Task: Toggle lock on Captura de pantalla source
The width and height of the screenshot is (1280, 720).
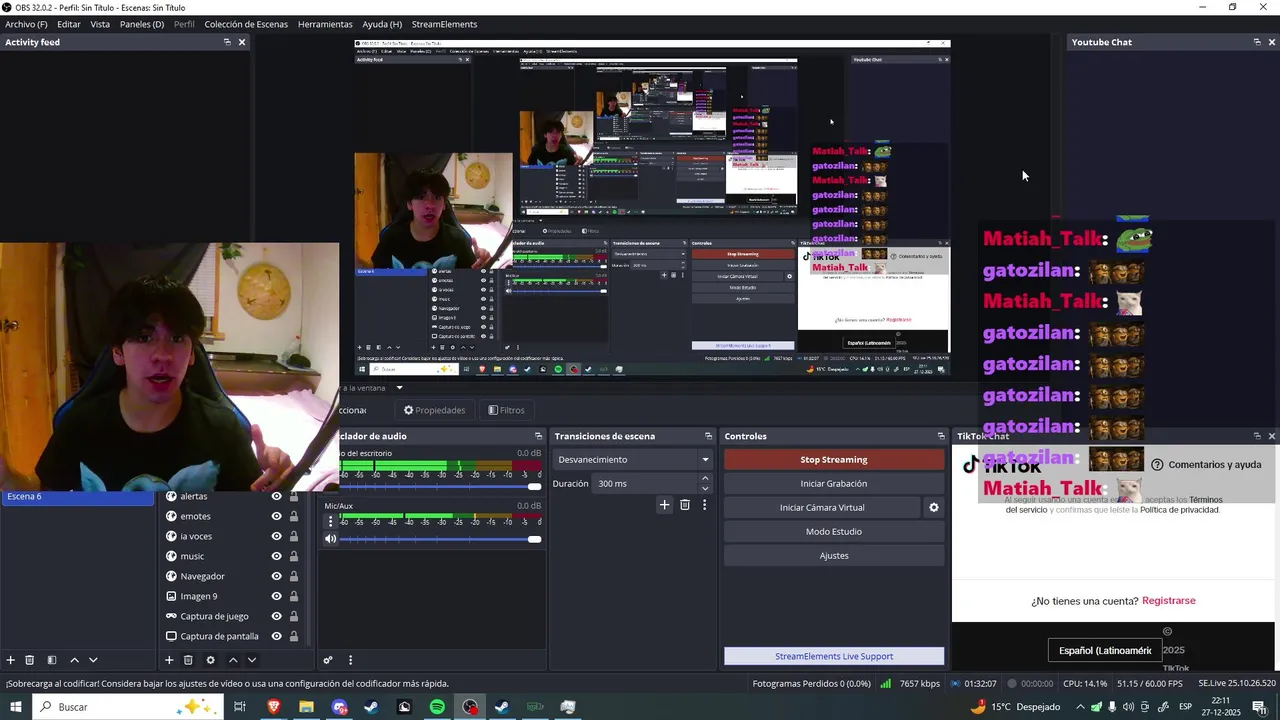Action: [x=294, y=636]
